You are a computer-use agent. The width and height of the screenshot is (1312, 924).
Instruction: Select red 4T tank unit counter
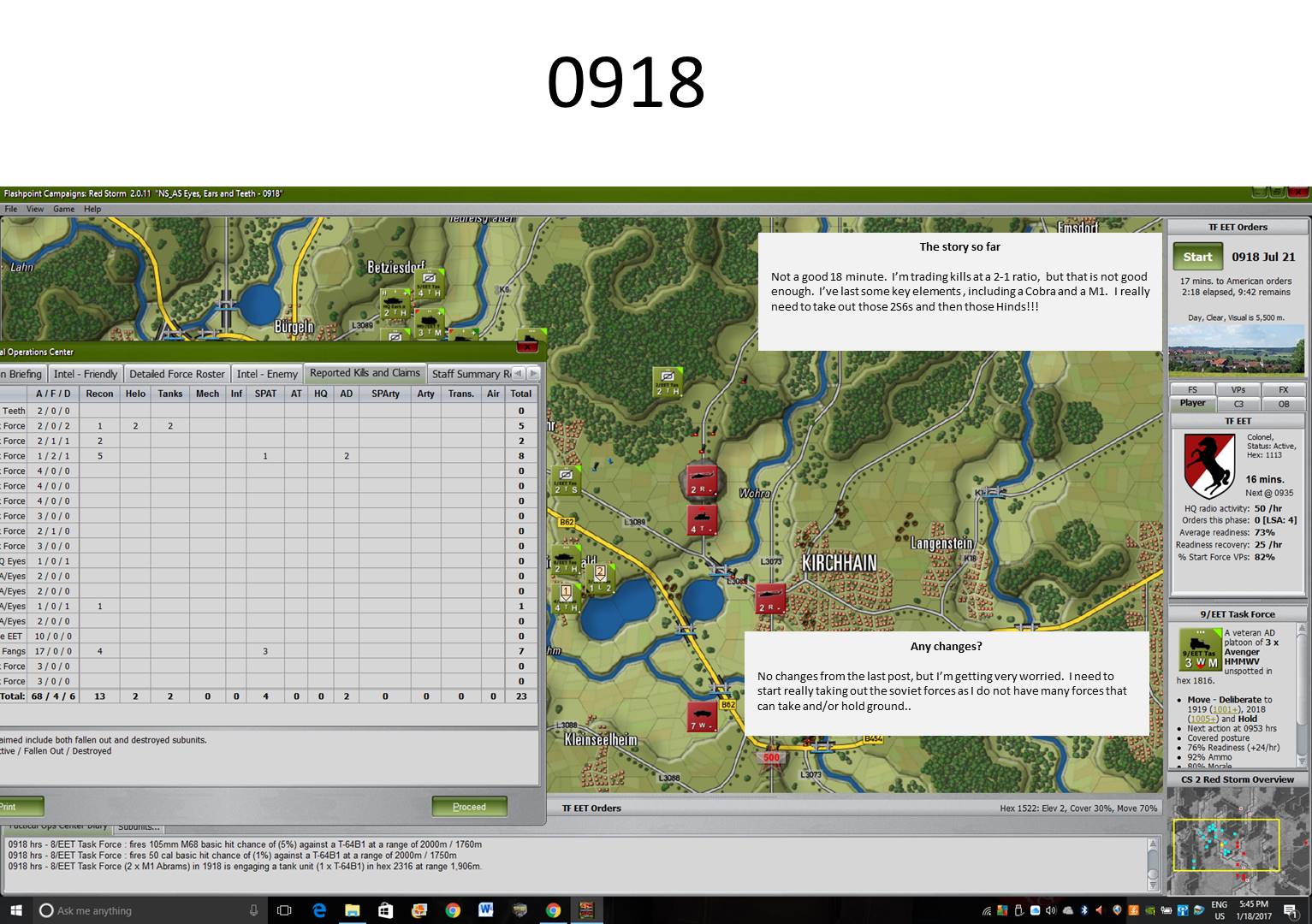click(702, 520)
